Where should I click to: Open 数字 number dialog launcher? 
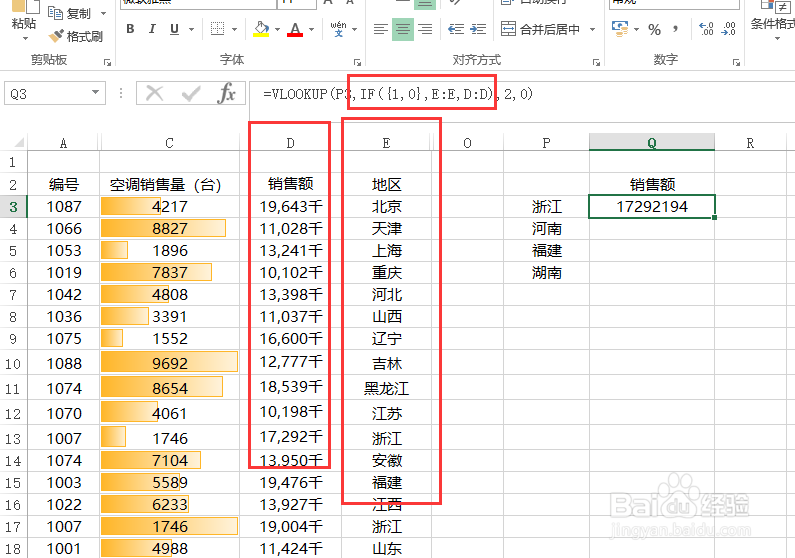[736, 62]
